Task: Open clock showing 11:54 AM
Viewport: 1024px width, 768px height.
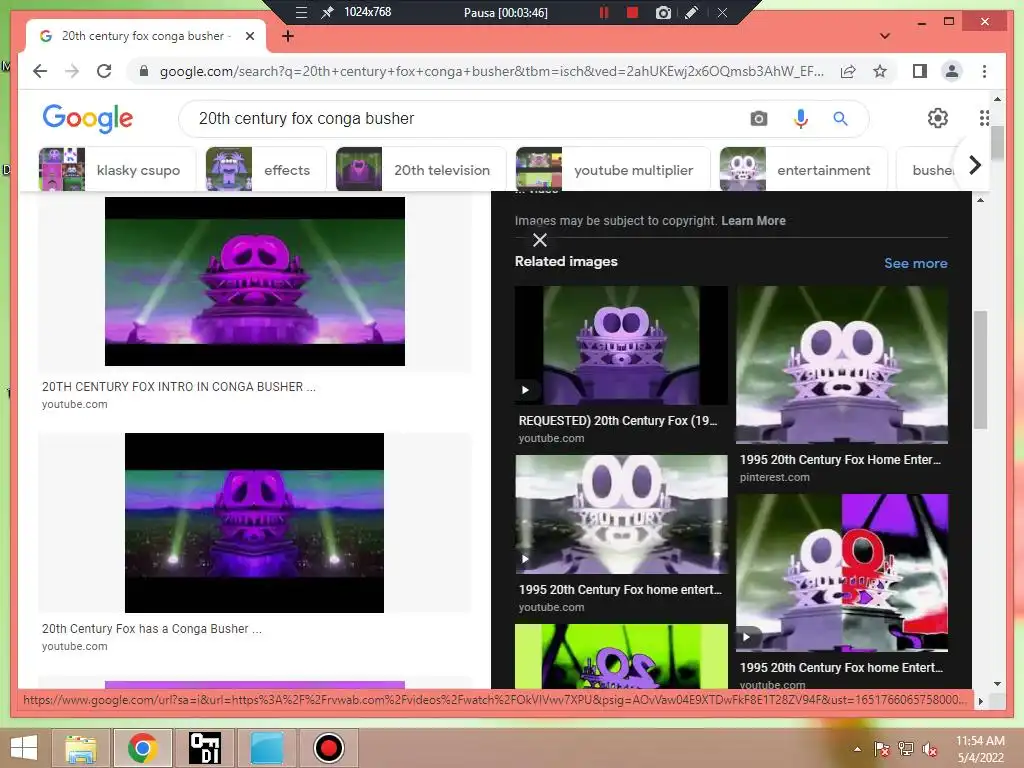Action: click(x=980, y=749)
